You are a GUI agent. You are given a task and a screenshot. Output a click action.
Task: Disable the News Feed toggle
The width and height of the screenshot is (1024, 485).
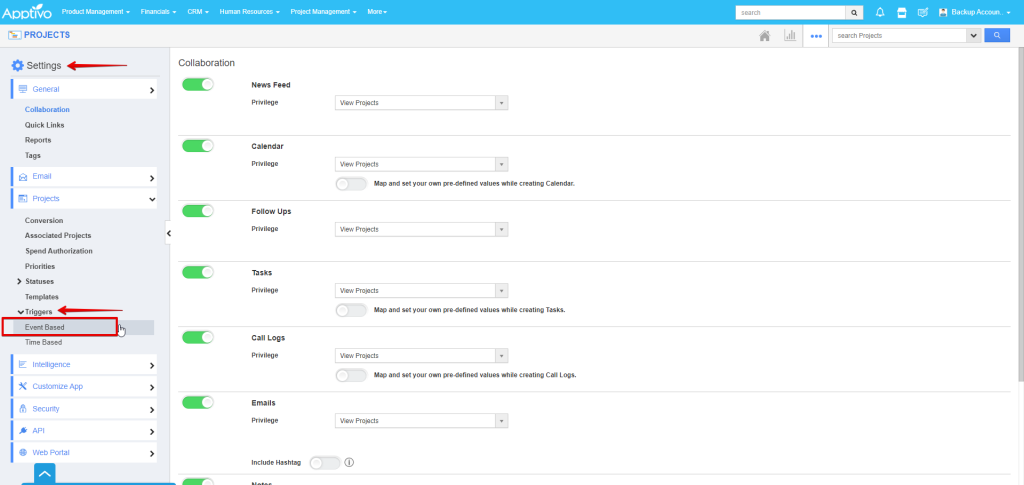198,85
